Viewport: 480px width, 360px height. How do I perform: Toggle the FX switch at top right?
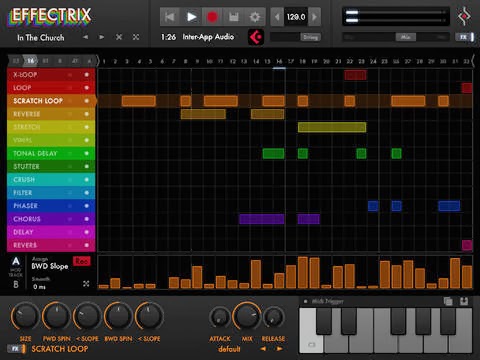click(x=465, y=37)
